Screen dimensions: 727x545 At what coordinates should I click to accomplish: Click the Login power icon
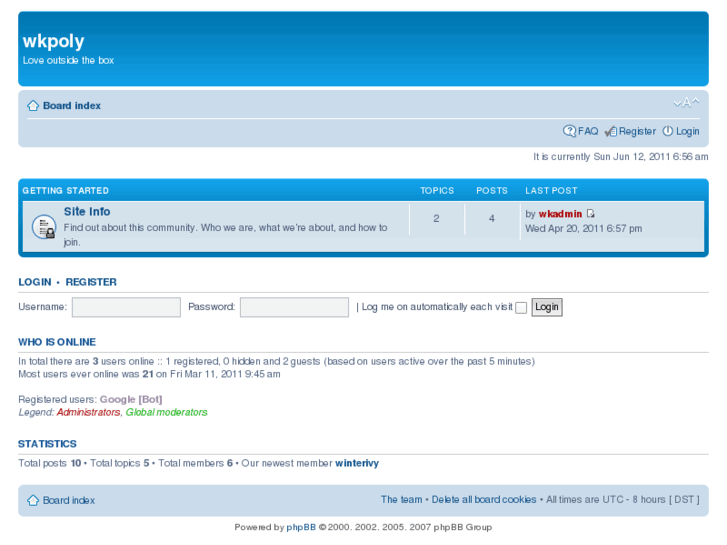(668, 131)
